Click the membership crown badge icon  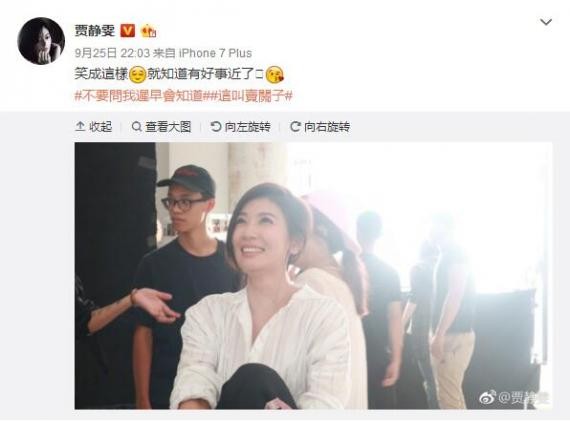[148, 31]
